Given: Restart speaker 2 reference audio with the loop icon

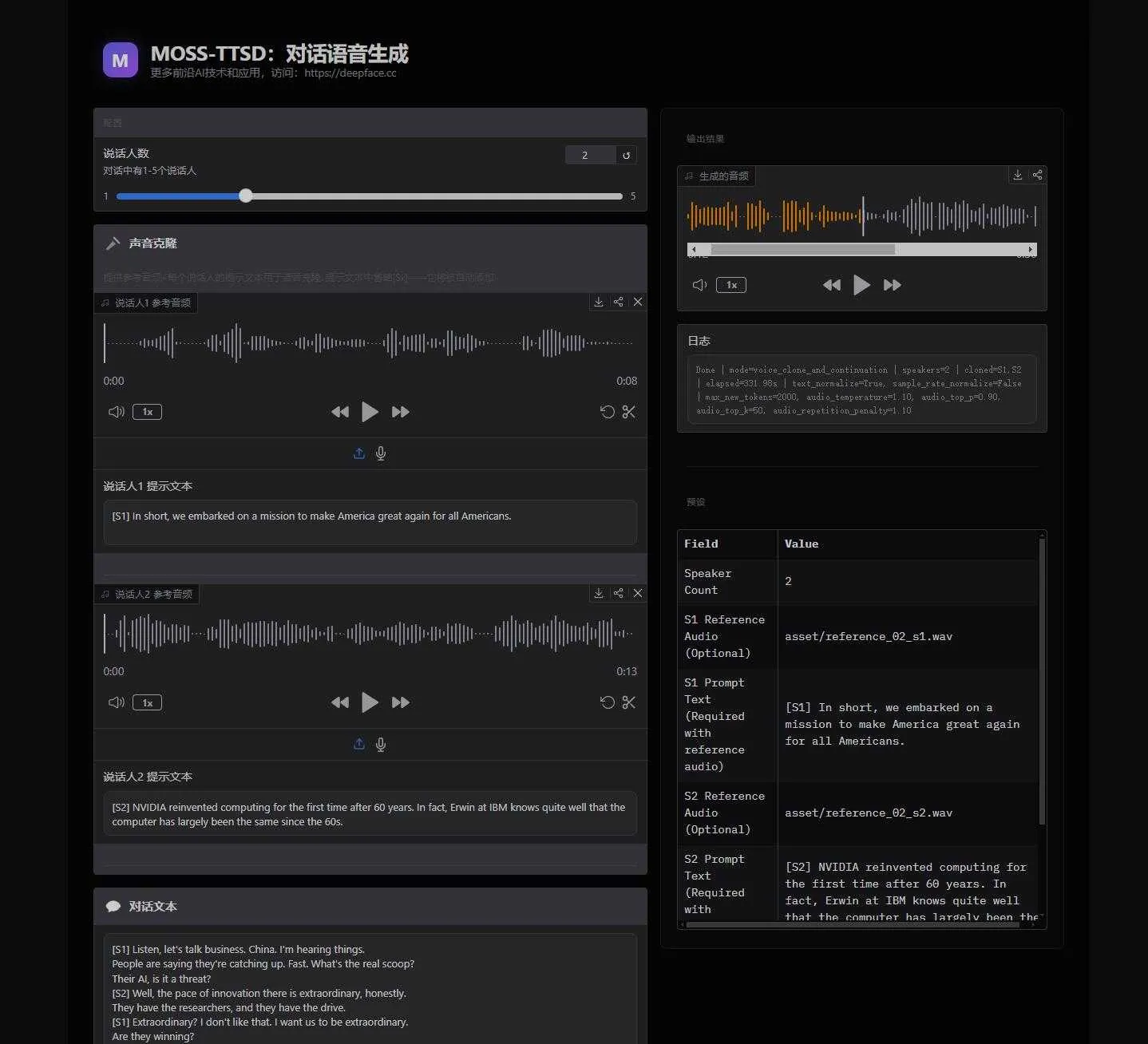Looking at the screenshot, I should point(608,702).
